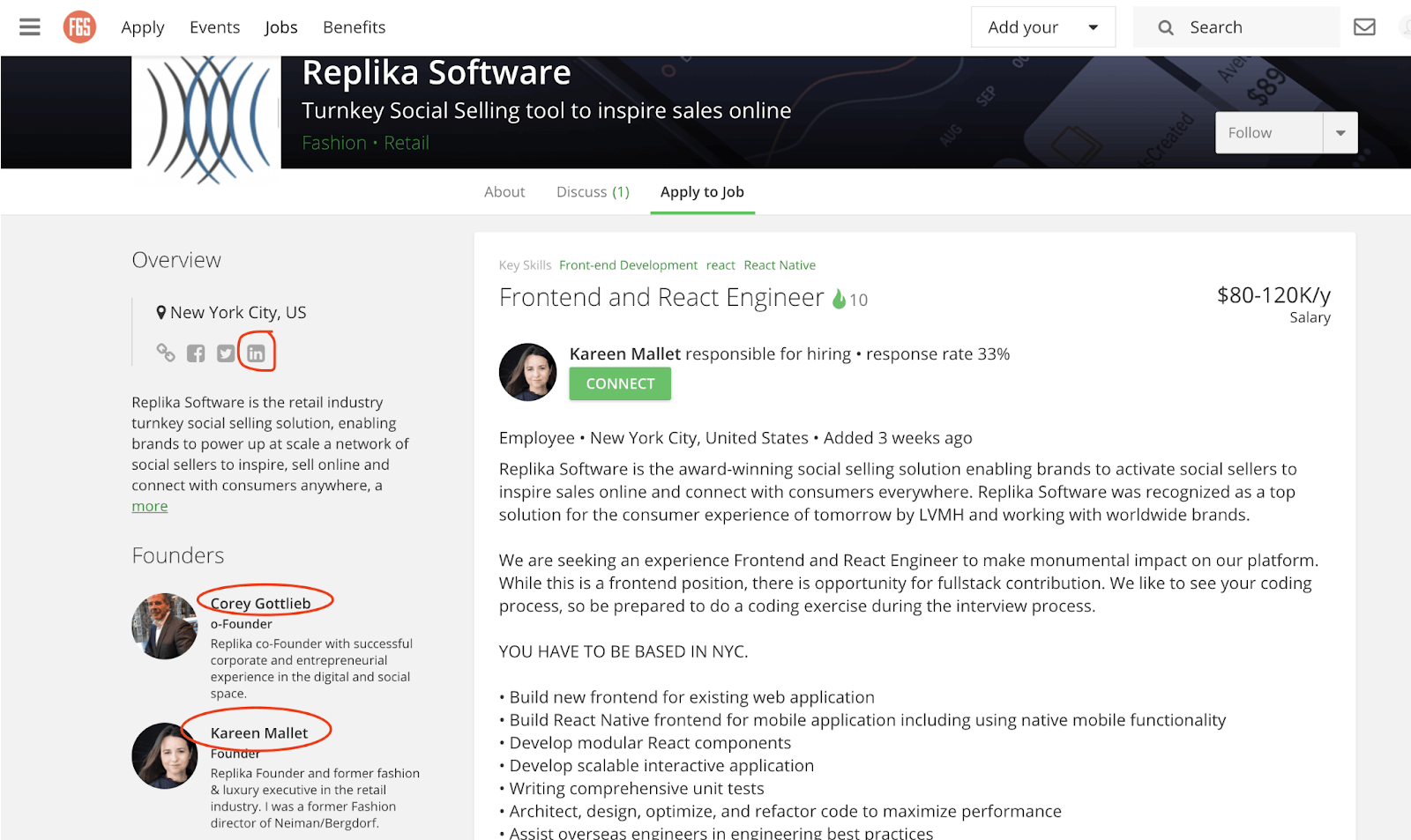Switch to the About tab
The image size is (1411, 840).
pyautogui.click(x=504, y=192)
